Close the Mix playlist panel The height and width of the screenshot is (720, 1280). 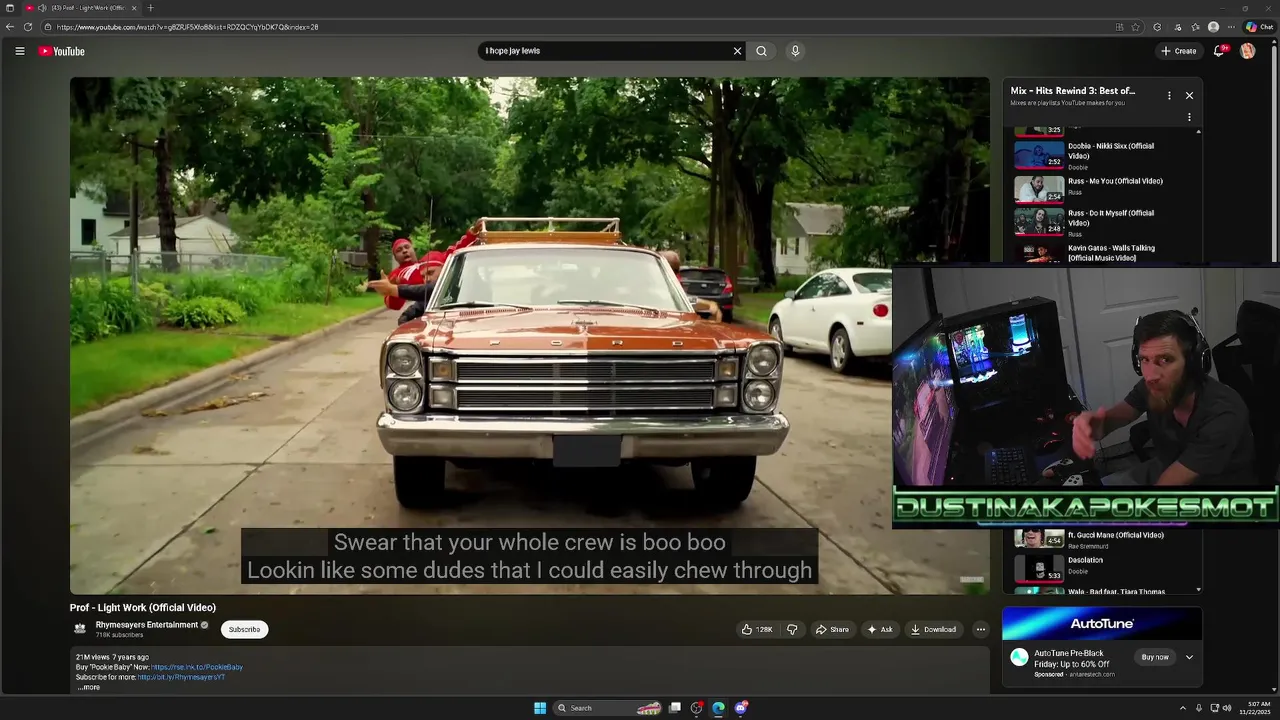(1189, 95)
